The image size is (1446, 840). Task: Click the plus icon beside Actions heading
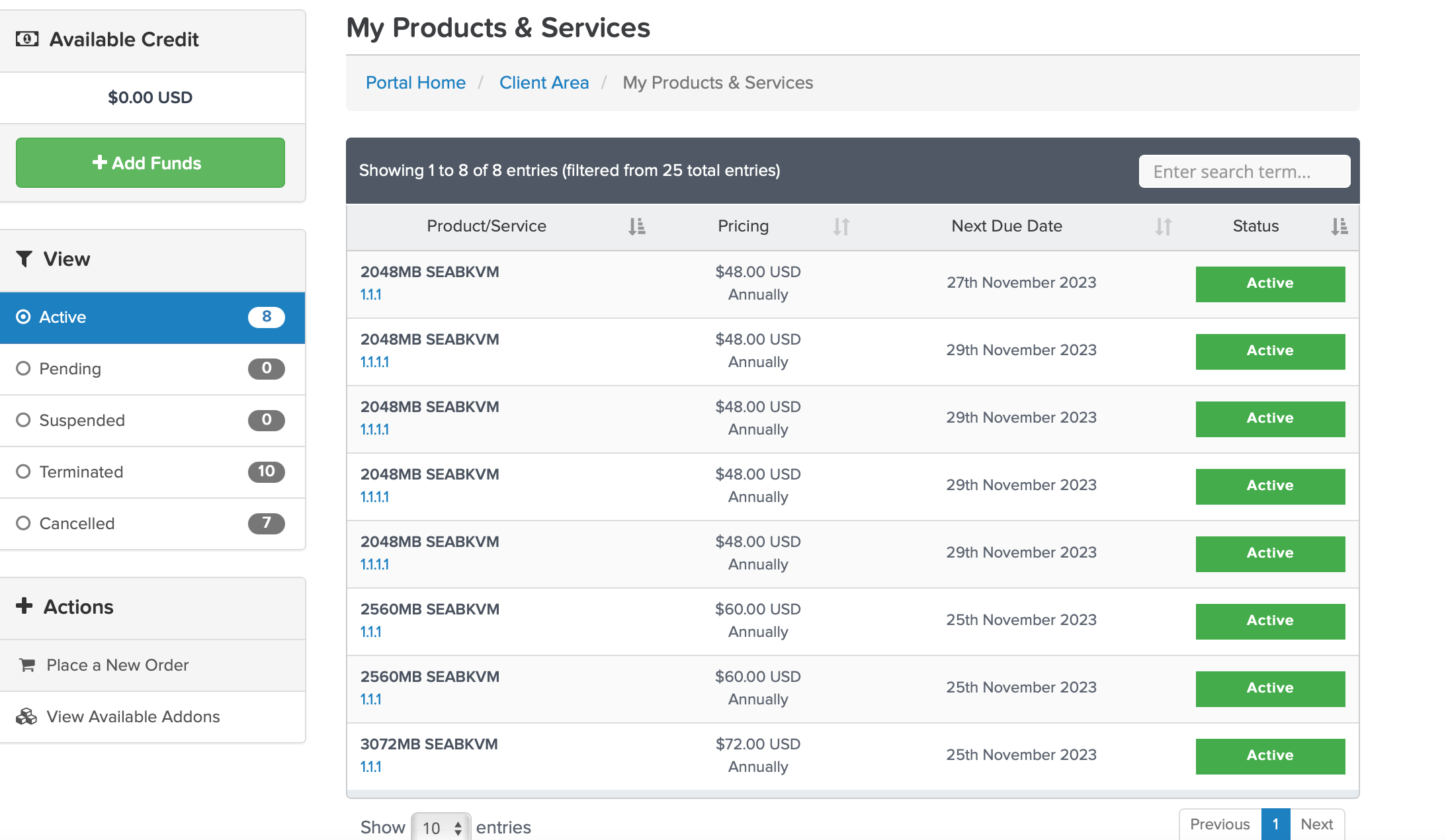coord(24,606)
